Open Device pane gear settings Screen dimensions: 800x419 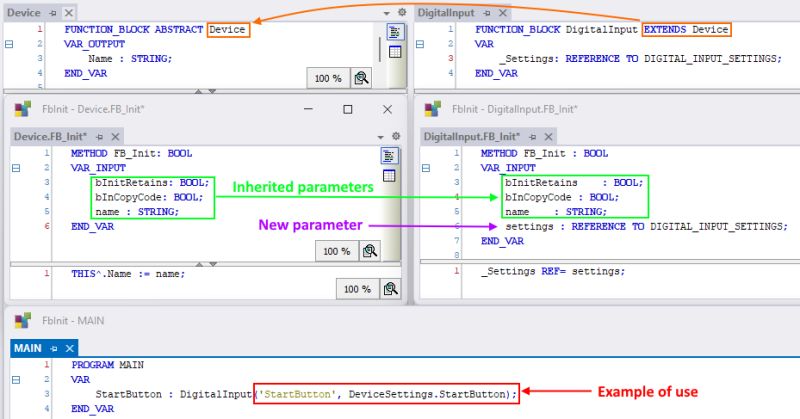(x=402, y=12)
